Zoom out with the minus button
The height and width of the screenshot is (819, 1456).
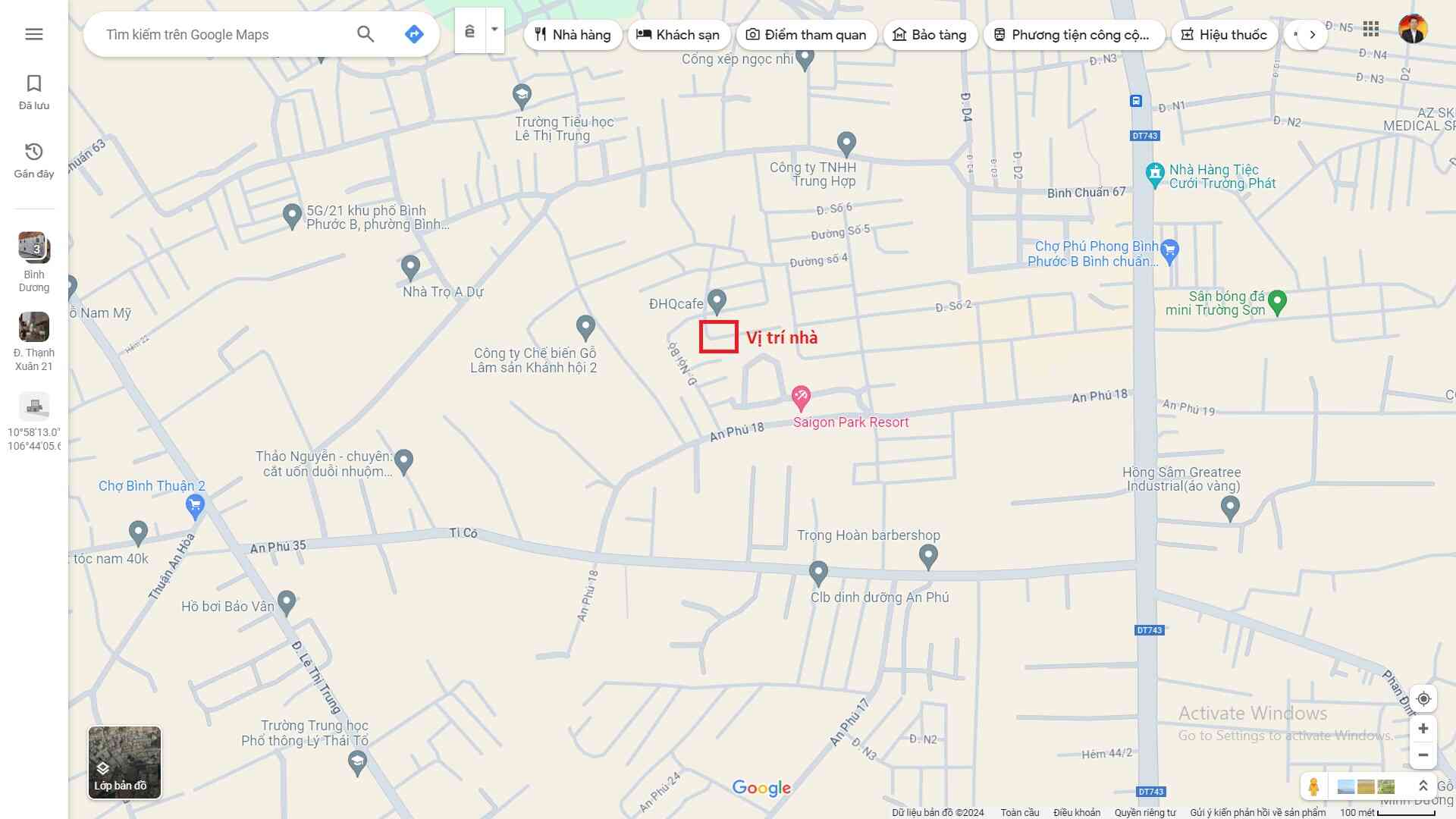1423,755
